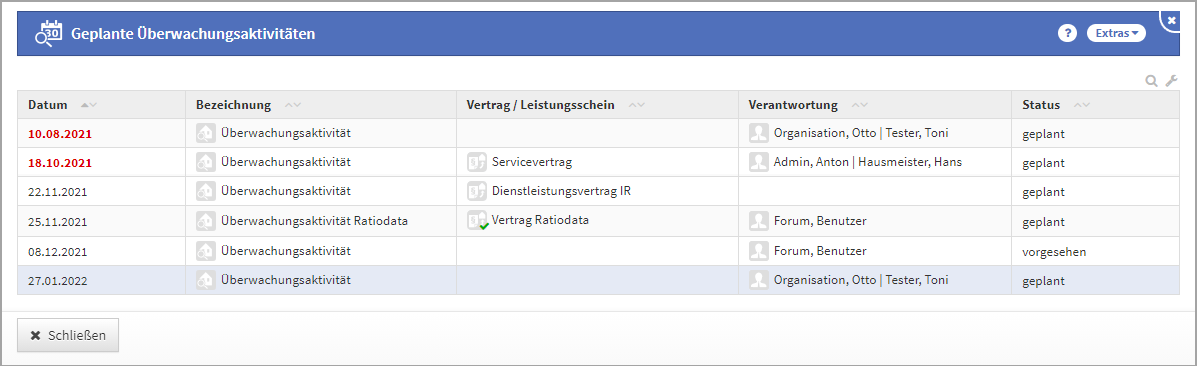Click the Dienstleistungsvertrag IR contract icon
The image size is (1197, 366).
point(477,191)
